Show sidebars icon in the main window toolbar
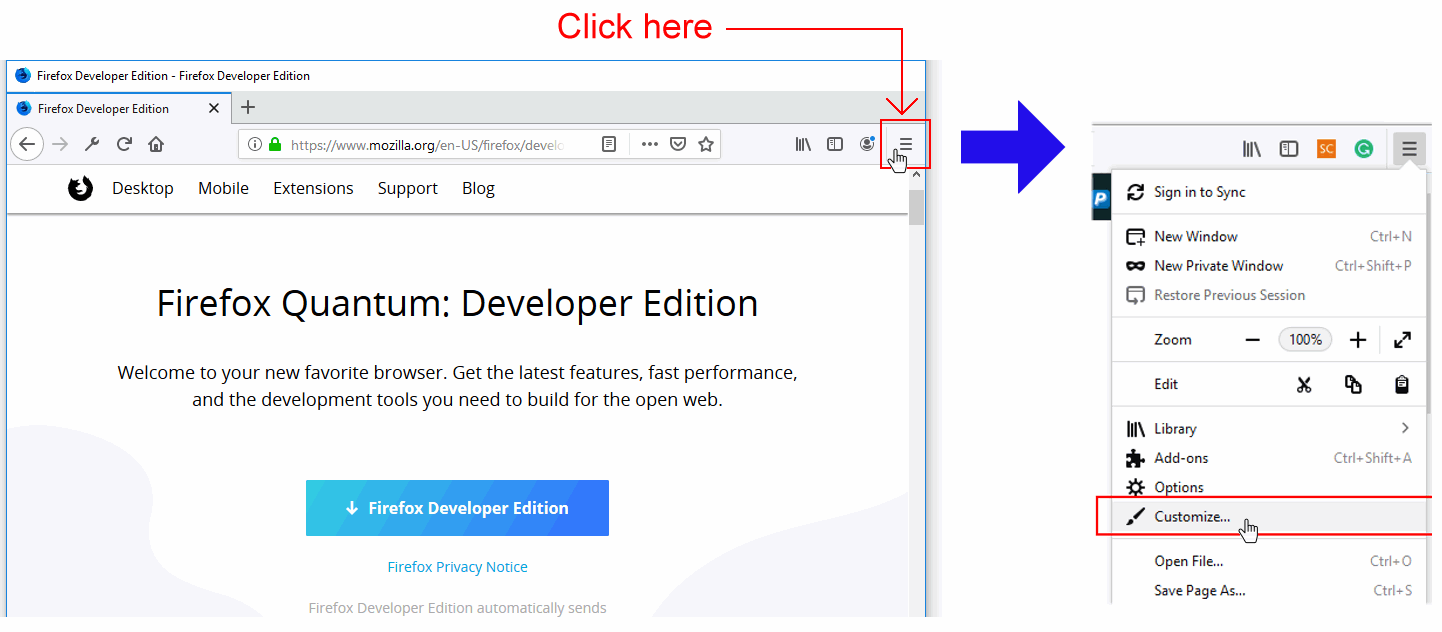Screen dimensions: 1442x632 [835, 144]
